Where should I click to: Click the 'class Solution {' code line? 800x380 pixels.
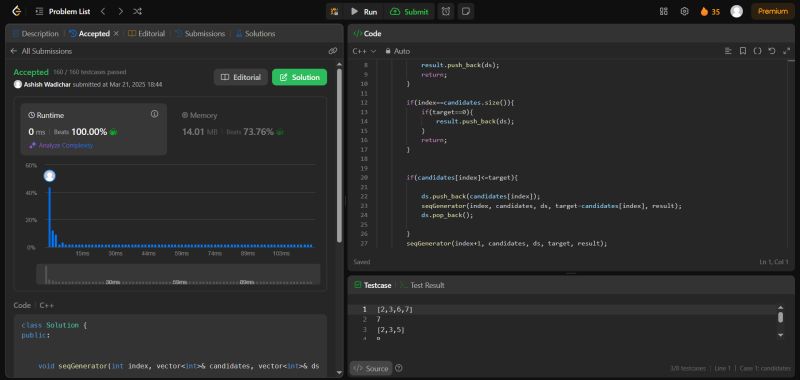pos(54,325)
